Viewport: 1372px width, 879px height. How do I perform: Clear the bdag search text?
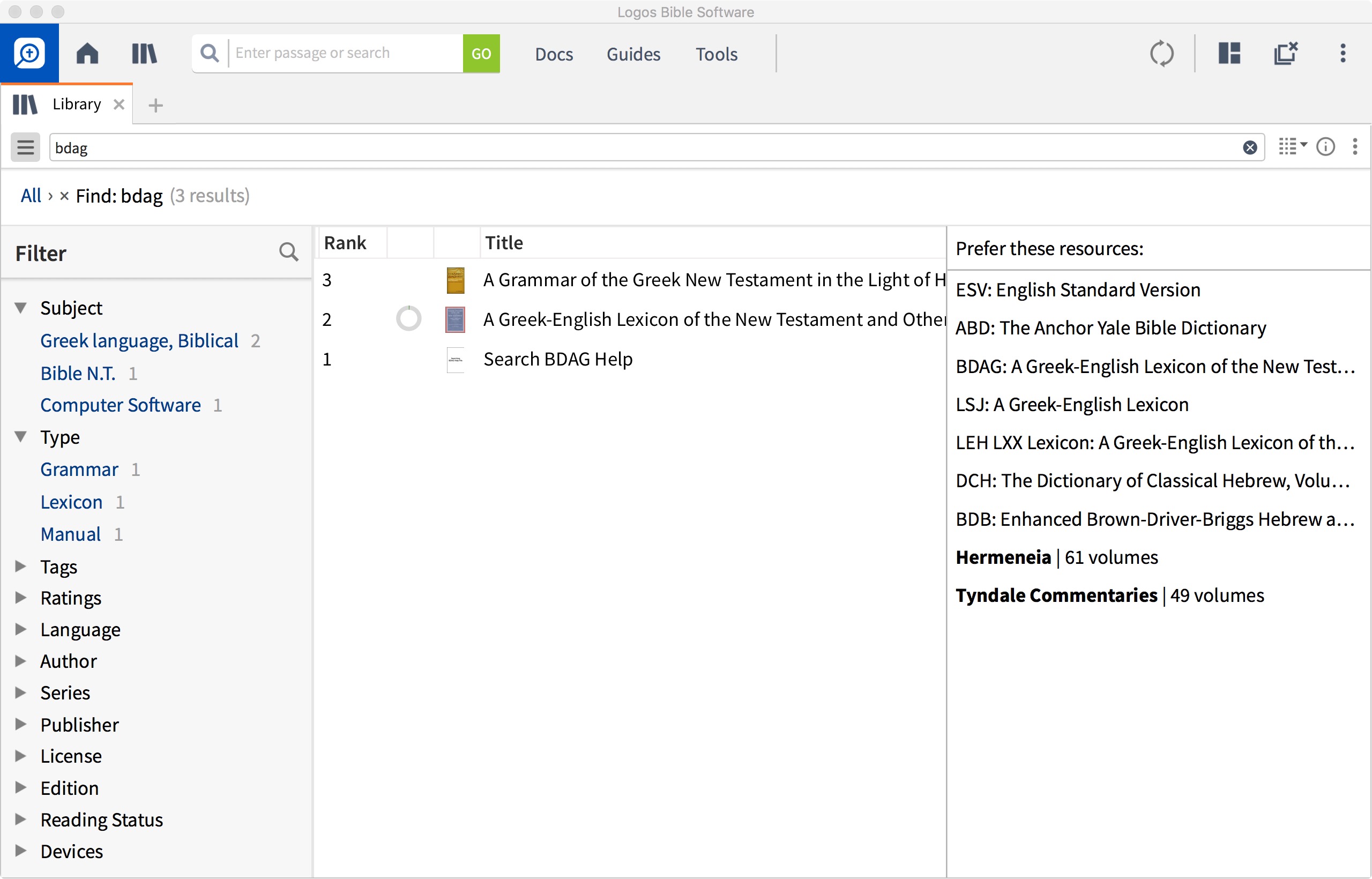click(1249, 148)
